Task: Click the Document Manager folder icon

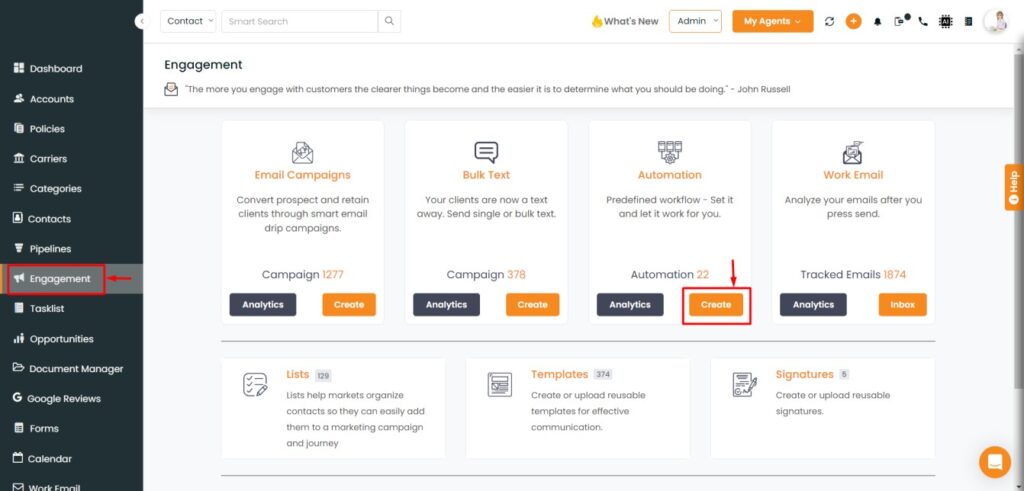Action: pos(18,368)
